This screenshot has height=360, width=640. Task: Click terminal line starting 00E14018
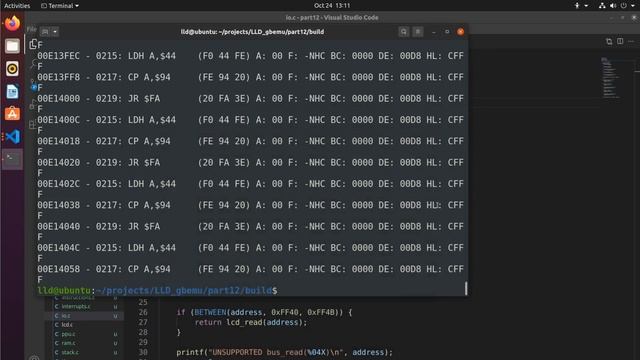250,141
